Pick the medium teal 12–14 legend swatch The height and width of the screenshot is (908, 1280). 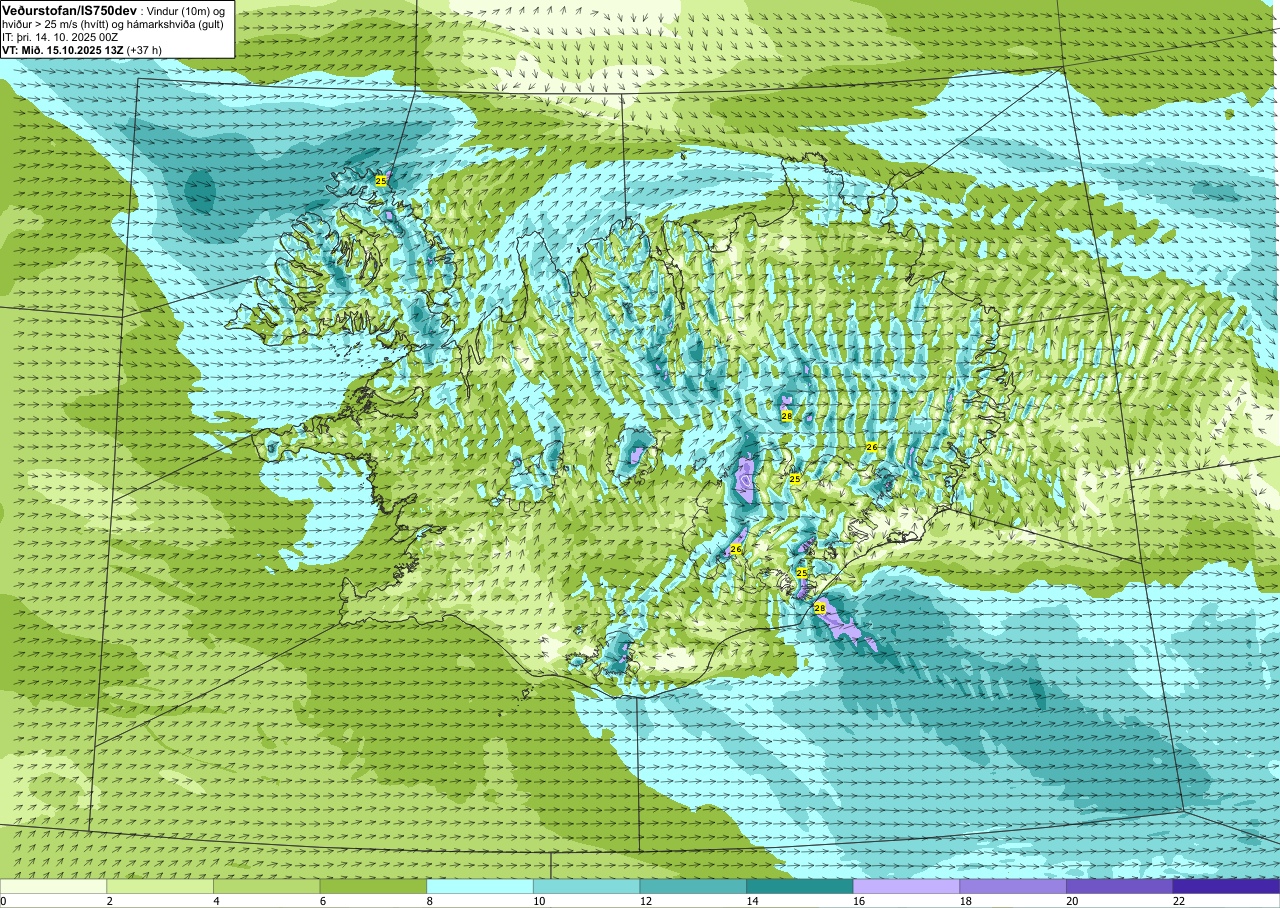tap(693, 886)
